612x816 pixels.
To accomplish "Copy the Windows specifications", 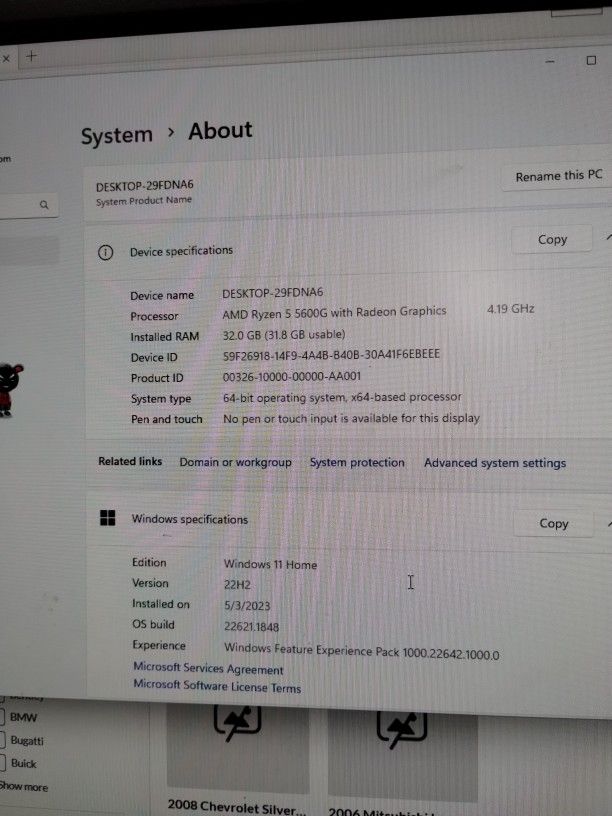I will 554,523.
